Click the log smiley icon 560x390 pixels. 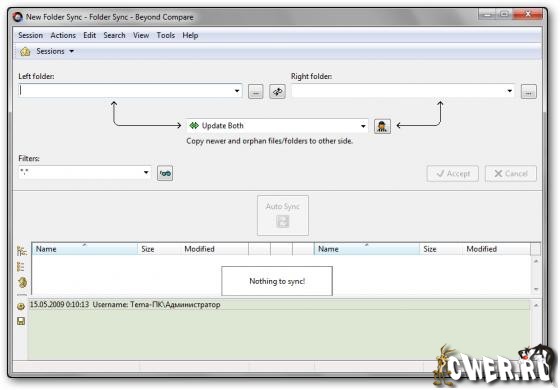point(21,306)
